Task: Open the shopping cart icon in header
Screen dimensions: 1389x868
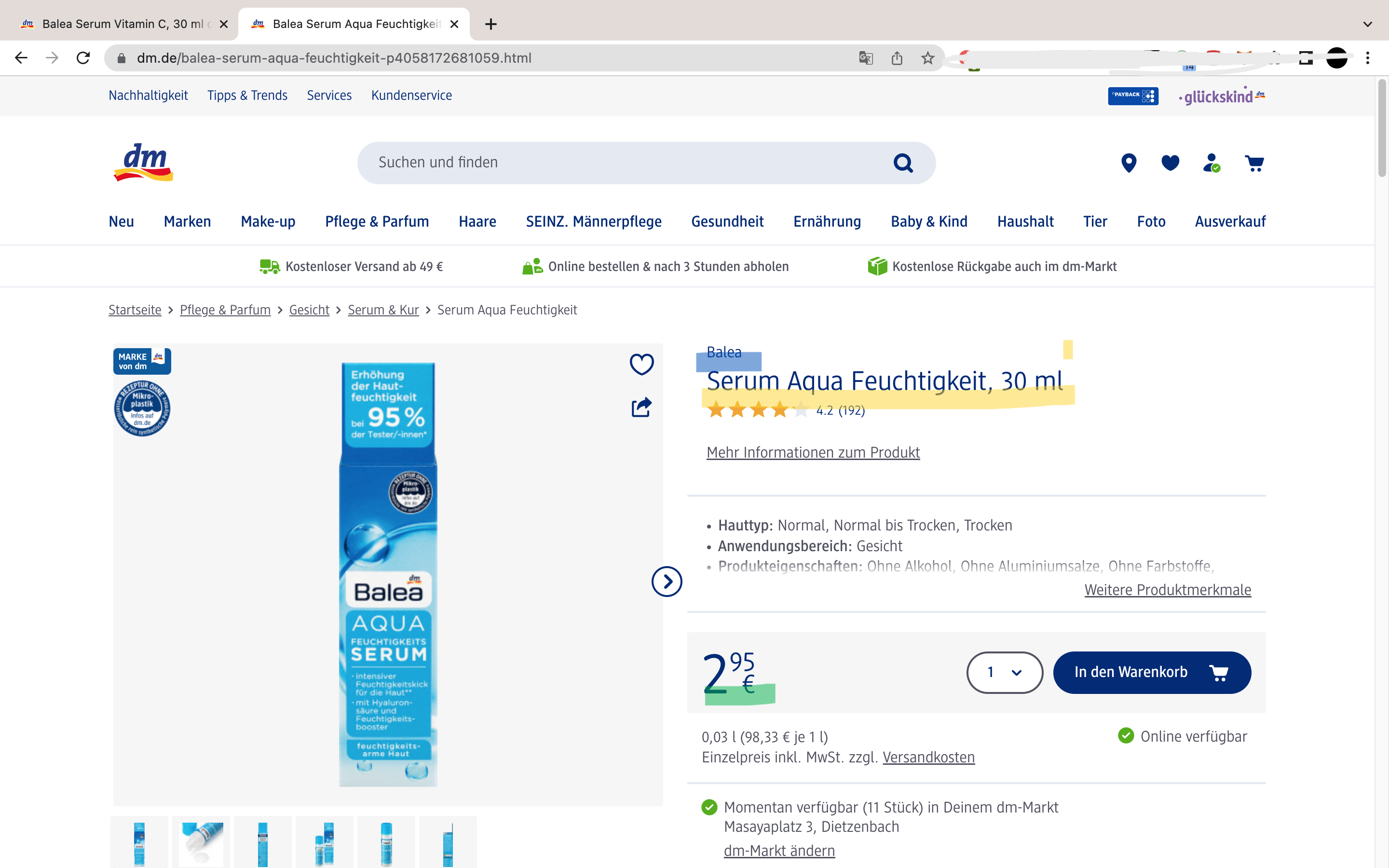Action: click(x=1254, y=163)
